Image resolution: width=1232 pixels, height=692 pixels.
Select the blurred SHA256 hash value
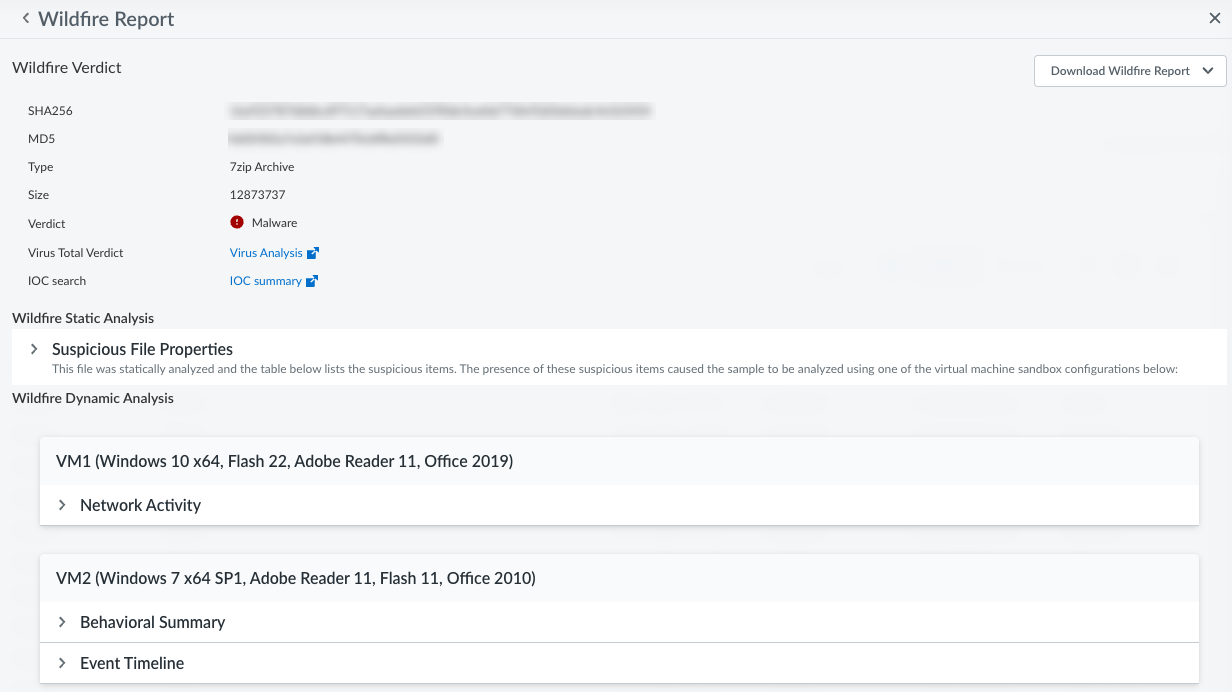point(440,111)
